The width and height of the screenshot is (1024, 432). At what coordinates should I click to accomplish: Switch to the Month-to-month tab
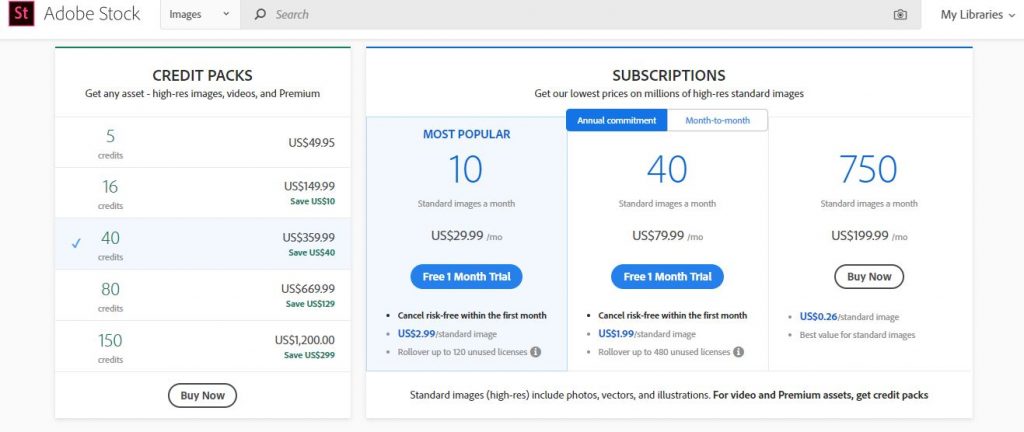coord(717,120)
